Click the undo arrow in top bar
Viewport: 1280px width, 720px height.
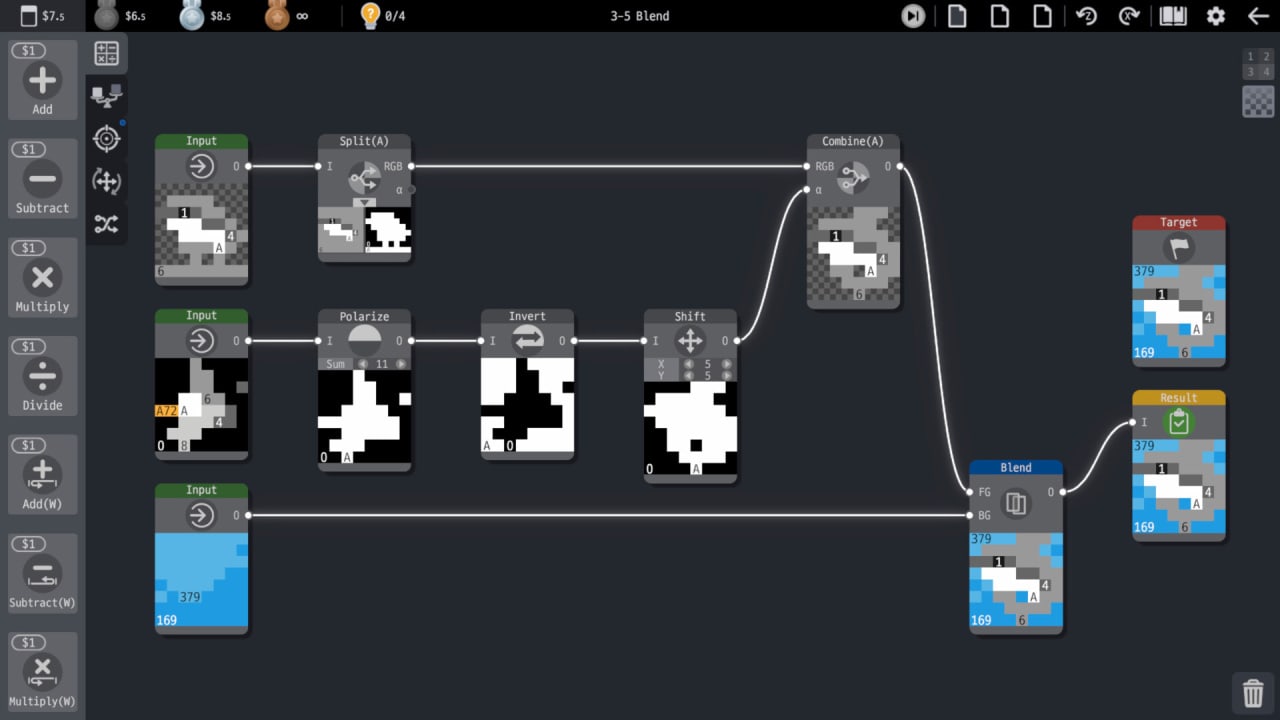(x=1086, y=16)
